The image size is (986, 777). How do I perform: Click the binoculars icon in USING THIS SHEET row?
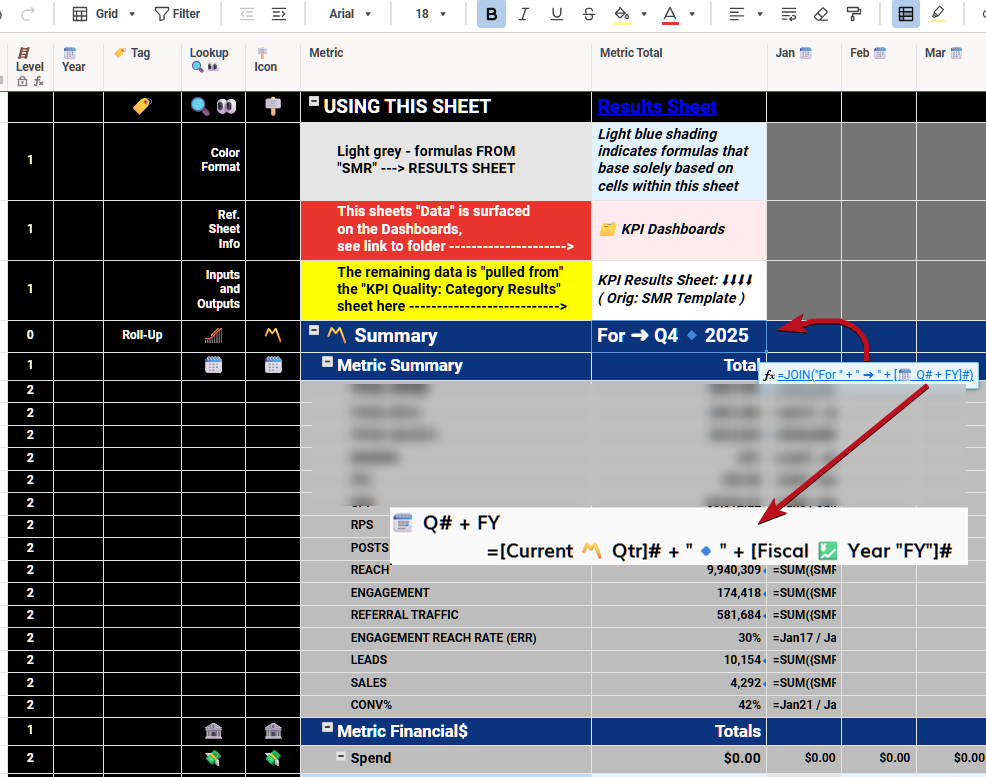coord(226,106)
